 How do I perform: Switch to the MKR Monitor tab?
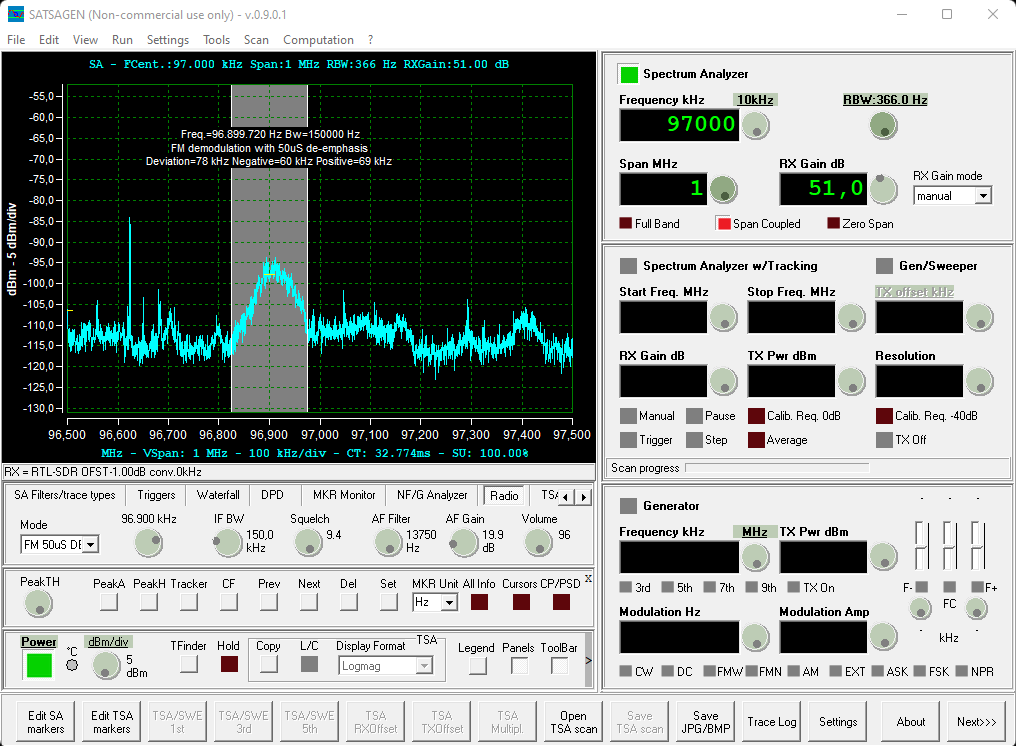point(344,495)
